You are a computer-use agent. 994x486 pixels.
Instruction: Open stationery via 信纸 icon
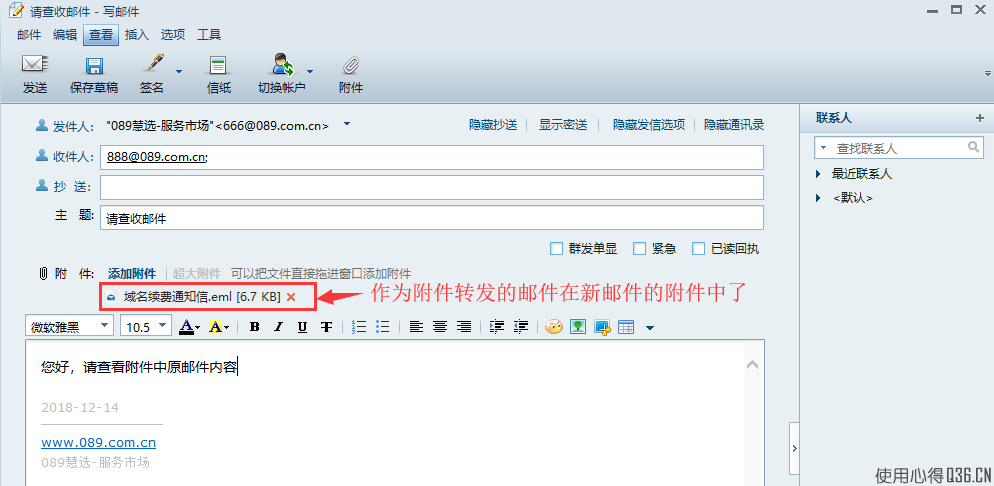[x=219, y=65]
